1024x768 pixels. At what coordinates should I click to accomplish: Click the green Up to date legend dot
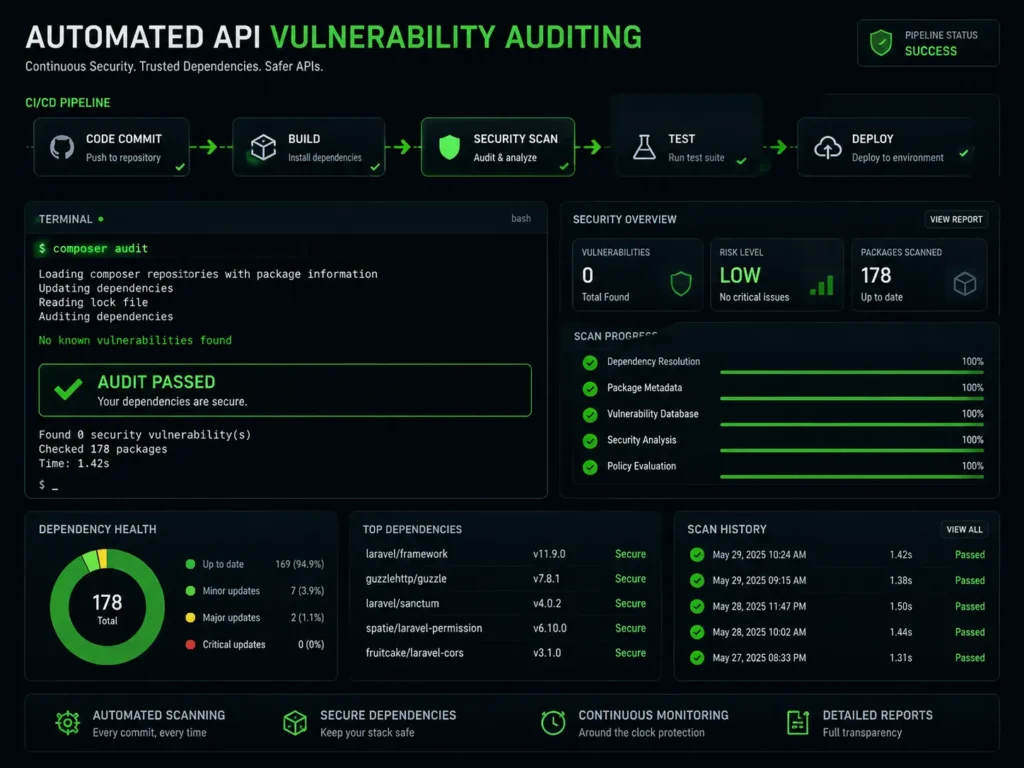(190, 564)
